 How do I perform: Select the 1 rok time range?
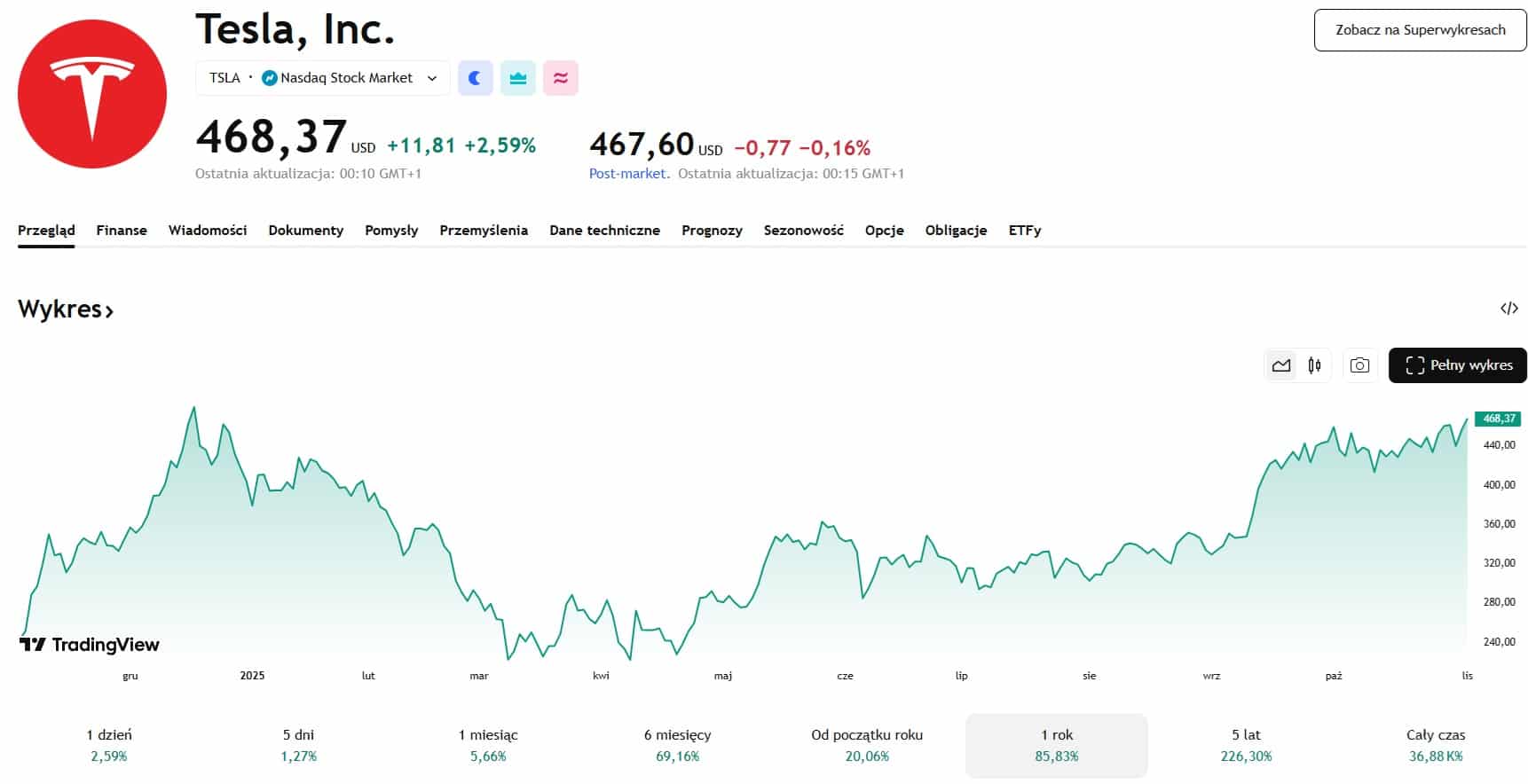pos(1056,745)
